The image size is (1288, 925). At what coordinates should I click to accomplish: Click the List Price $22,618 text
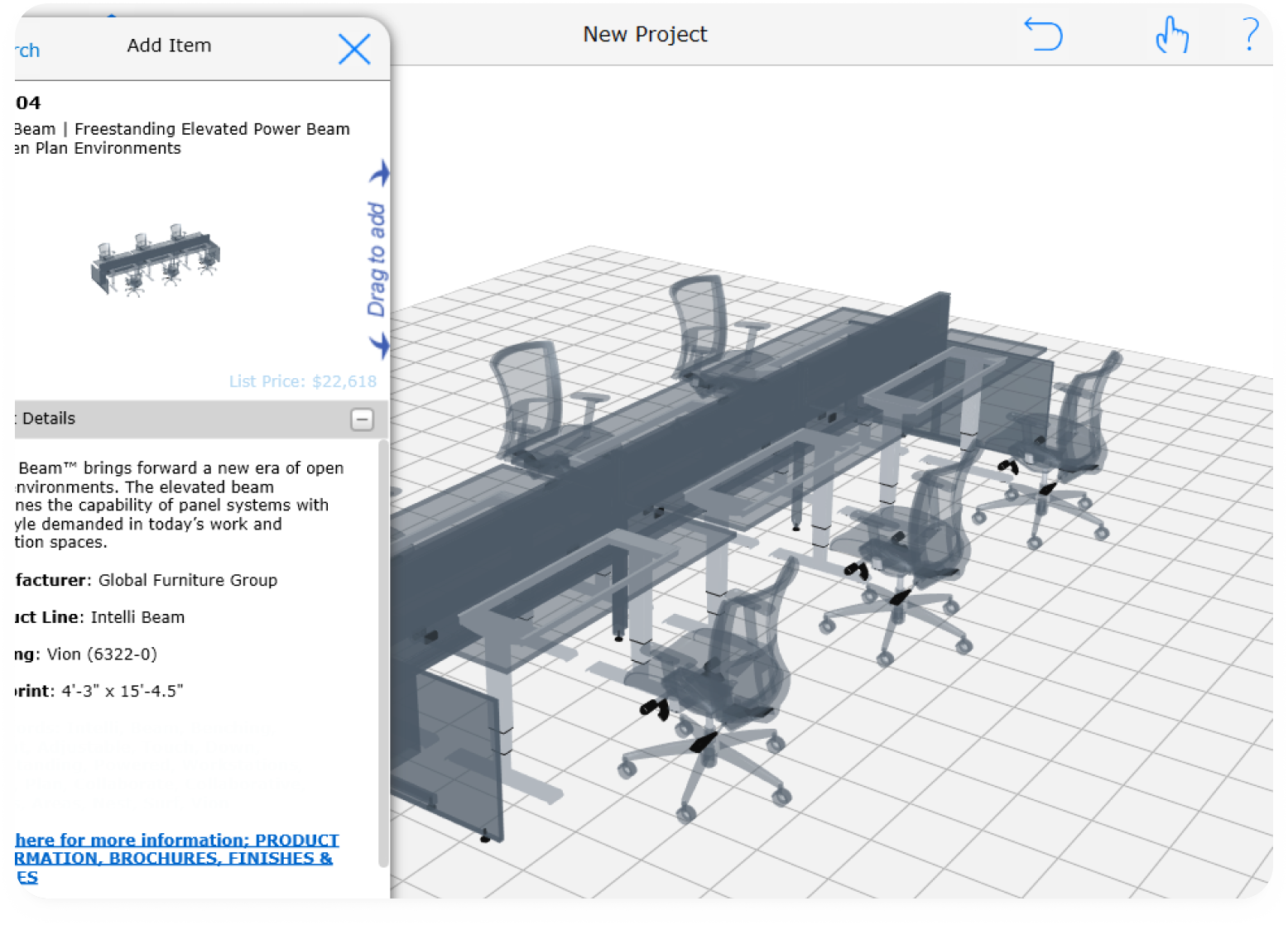pyautogui.click(x=303, y=381)
